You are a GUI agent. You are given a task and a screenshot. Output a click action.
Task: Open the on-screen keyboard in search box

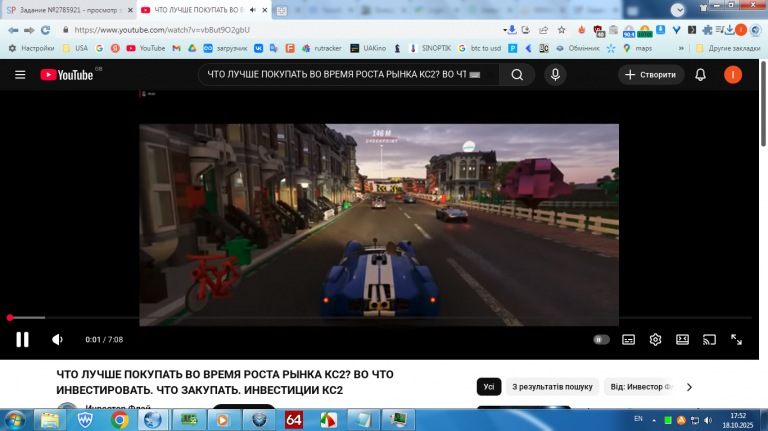[x=475, y=75]
